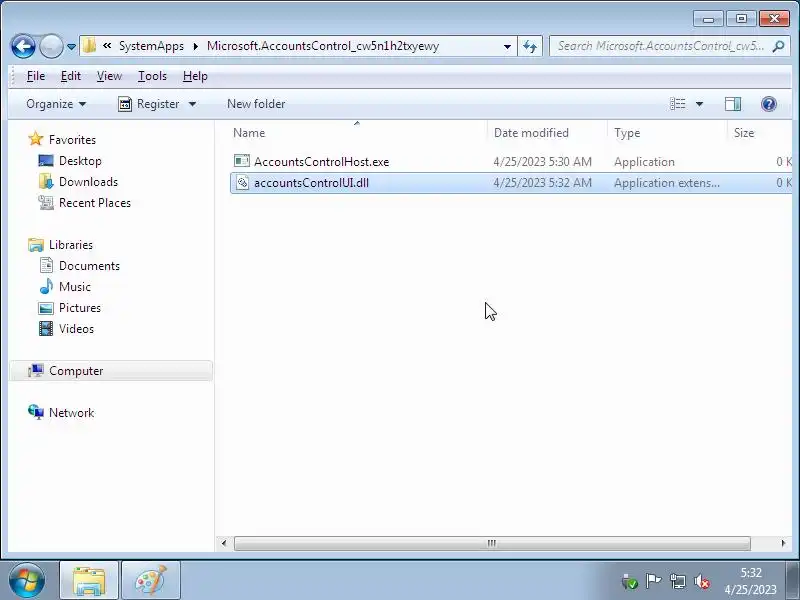Select AccountsControlHost.exe file

[x=321, y=162]
